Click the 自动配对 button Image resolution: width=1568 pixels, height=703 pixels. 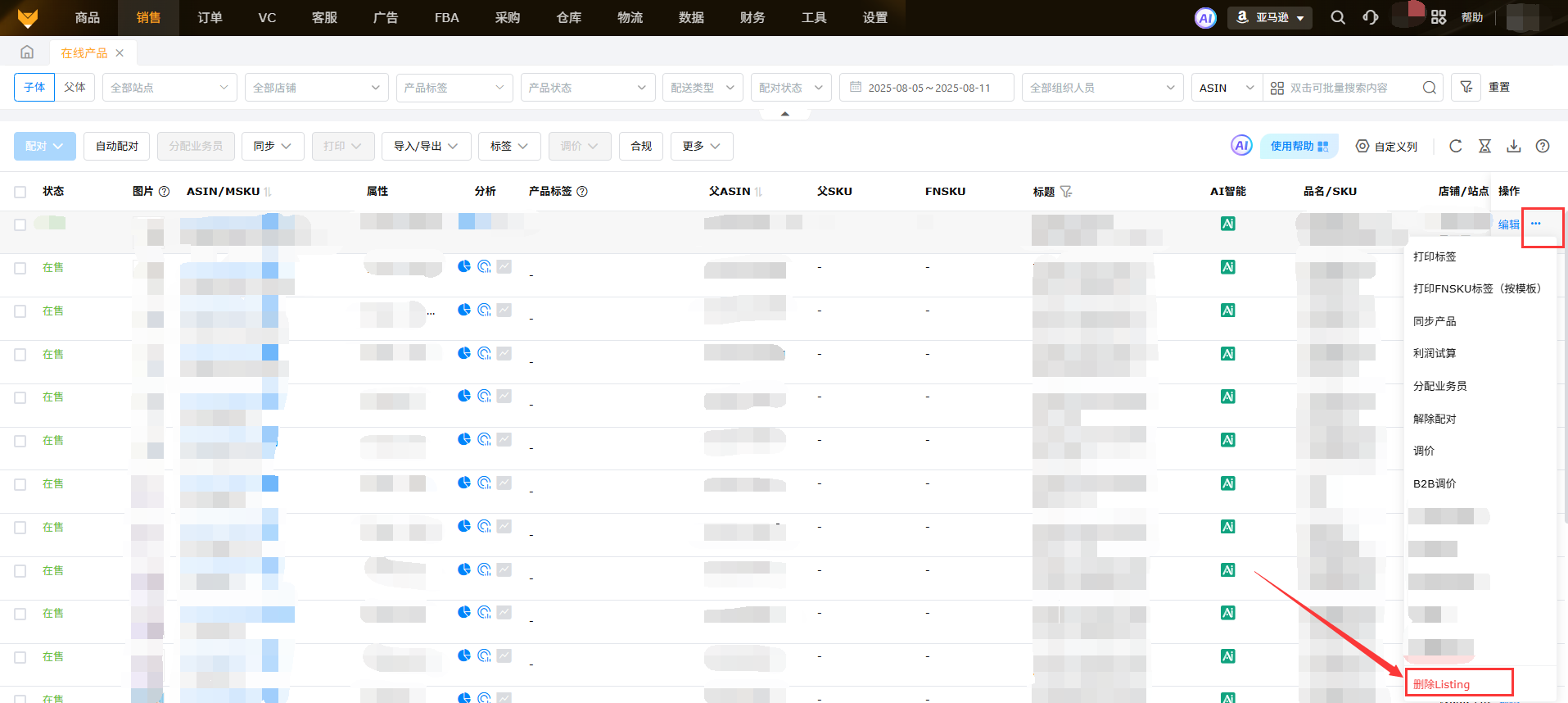pyautogui.click(x=117, y=146)
